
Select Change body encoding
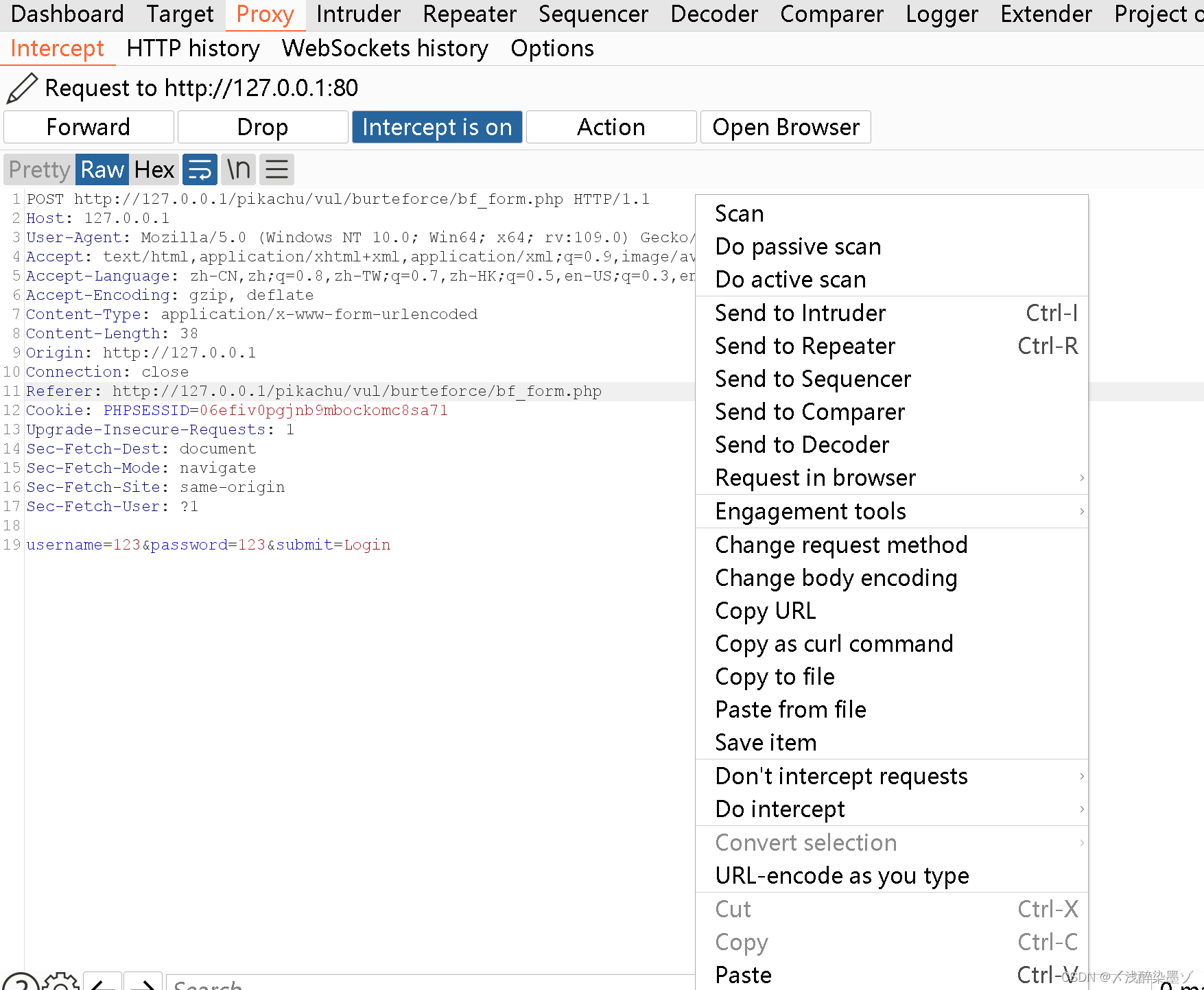892,578
